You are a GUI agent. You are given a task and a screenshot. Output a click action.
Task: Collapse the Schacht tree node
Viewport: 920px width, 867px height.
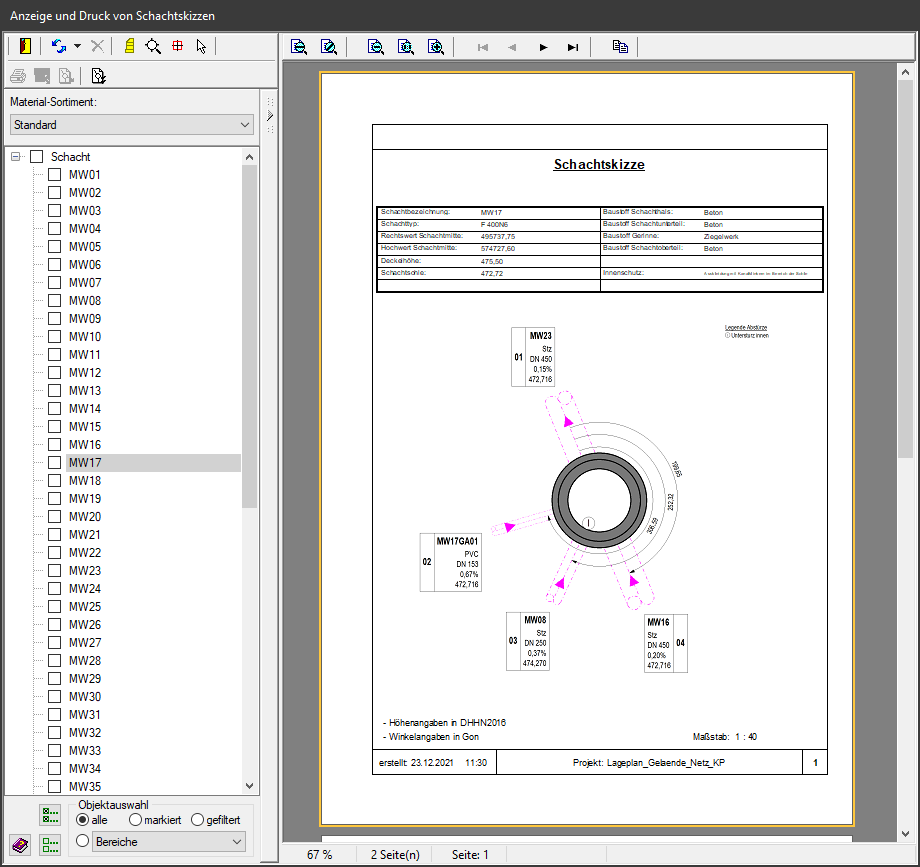tap(16, 157)
